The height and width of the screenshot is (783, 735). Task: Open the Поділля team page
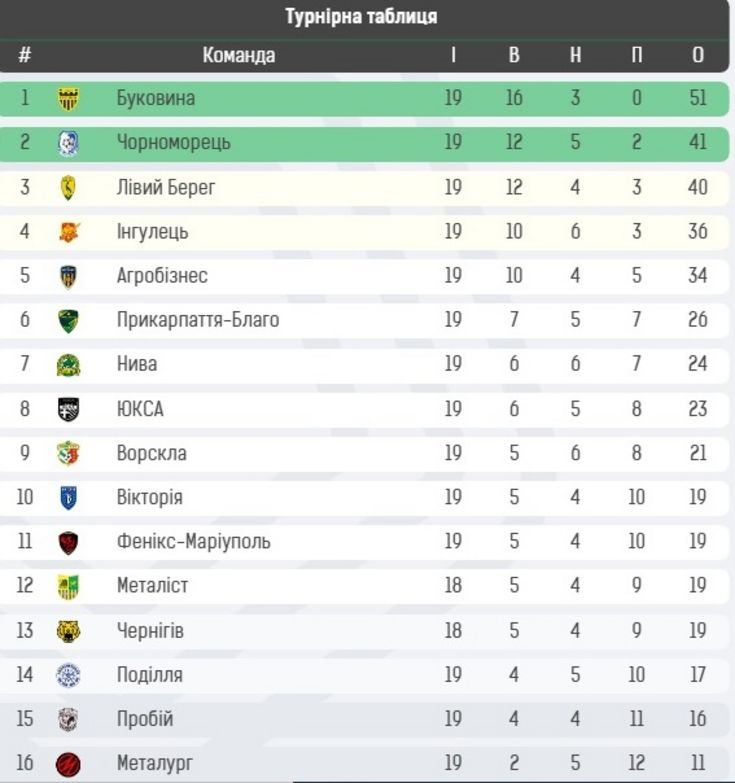[x=149, y=675]
